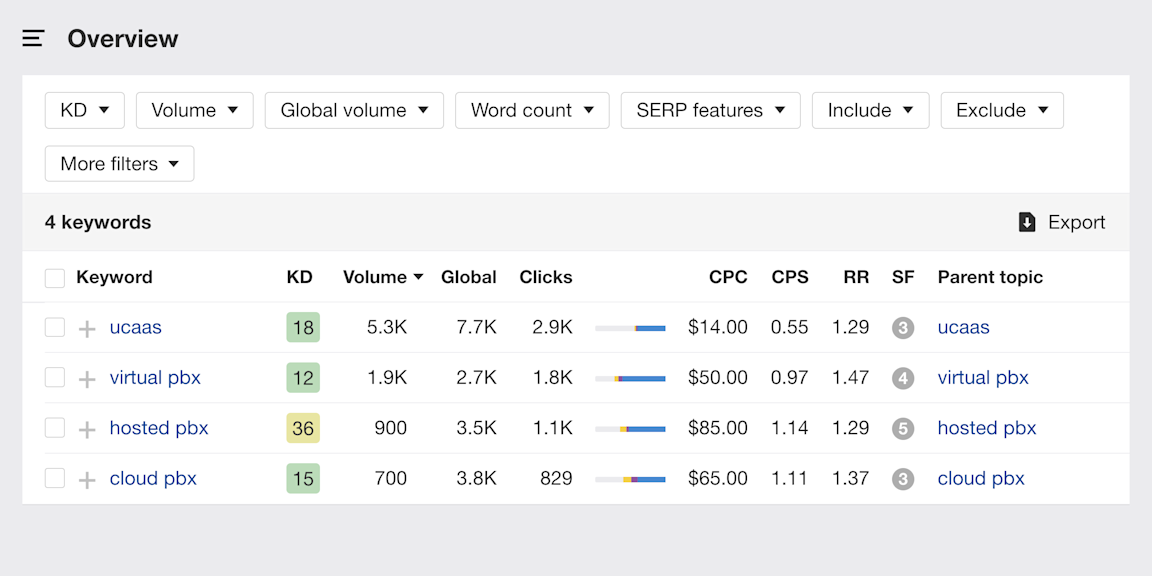The width and height of the screenshot is (1152, 576).
Task: Open the Word count filter dropdown
Action: pos(532,110)
